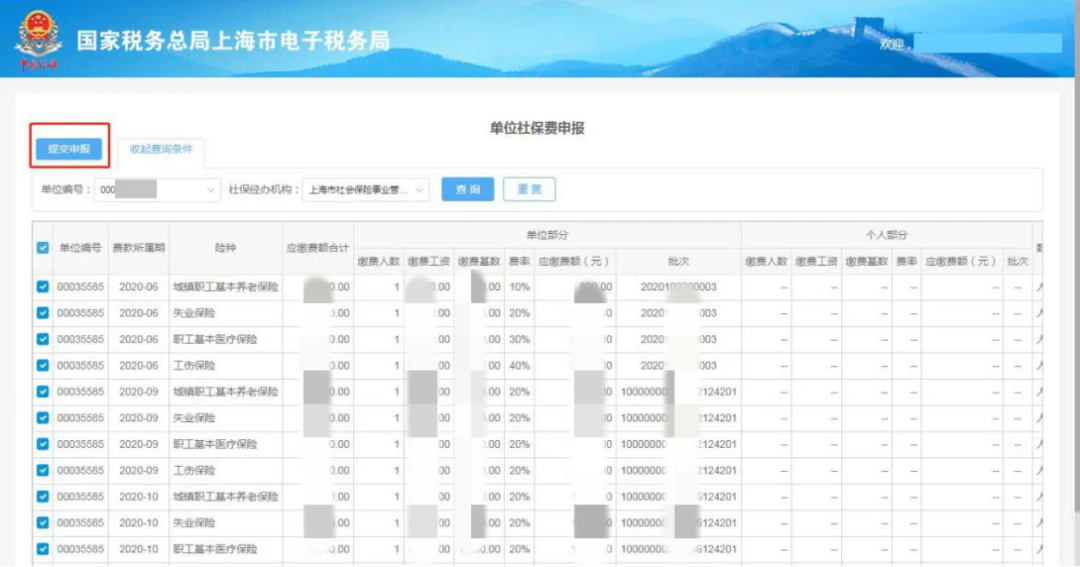Reset the filters with 重置 button
Screen dimensions: 1080x567
529,189
